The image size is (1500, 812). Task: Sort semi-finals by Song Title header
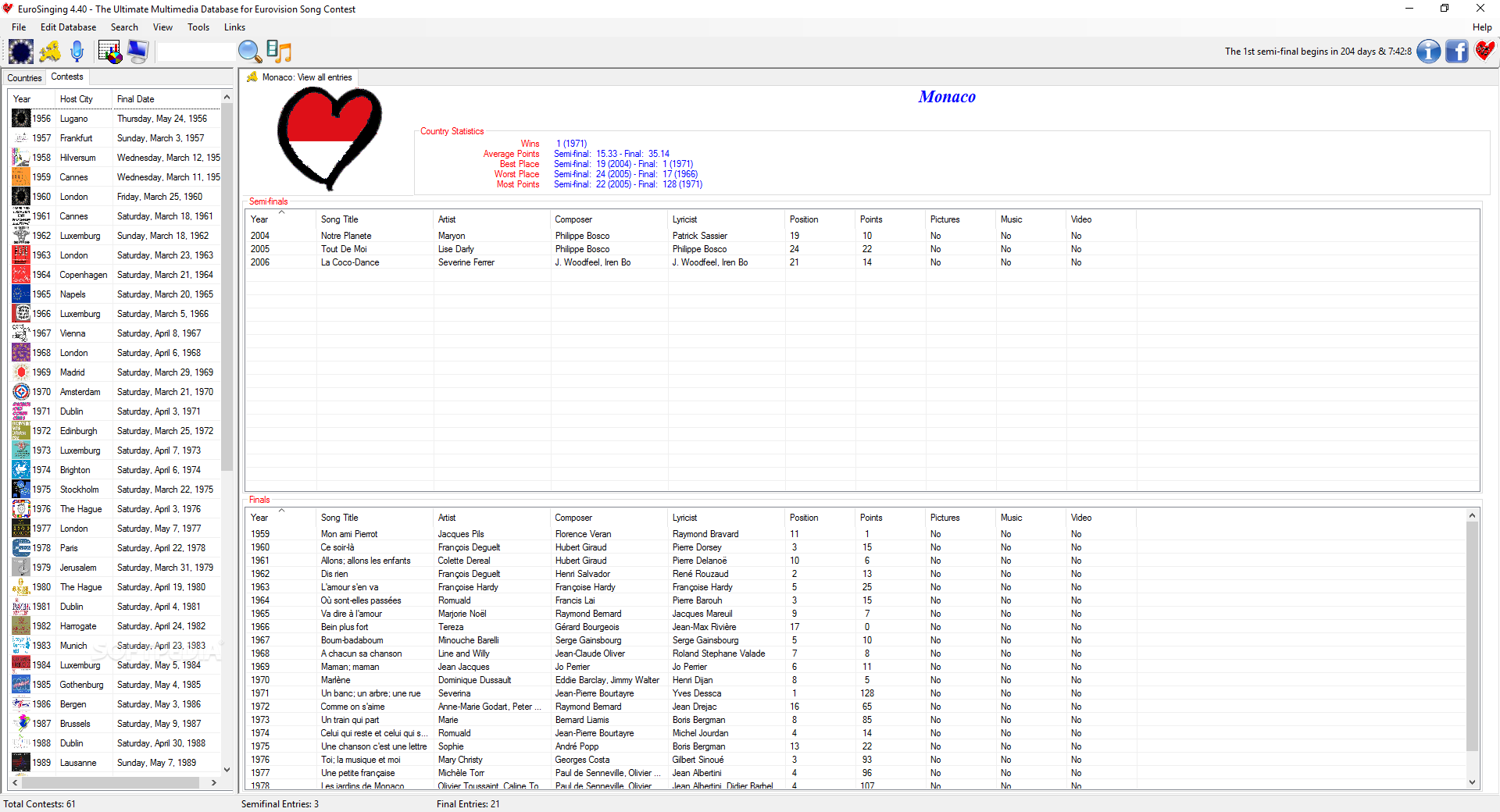[374, 219]
